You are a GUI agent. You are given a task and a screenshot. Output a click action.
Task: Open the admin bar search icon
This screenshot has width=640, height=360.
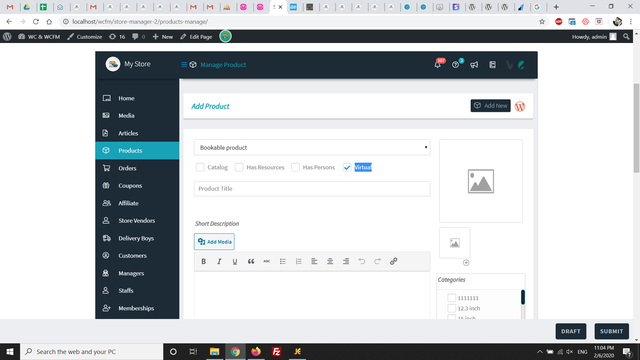[x=626, y=36]
